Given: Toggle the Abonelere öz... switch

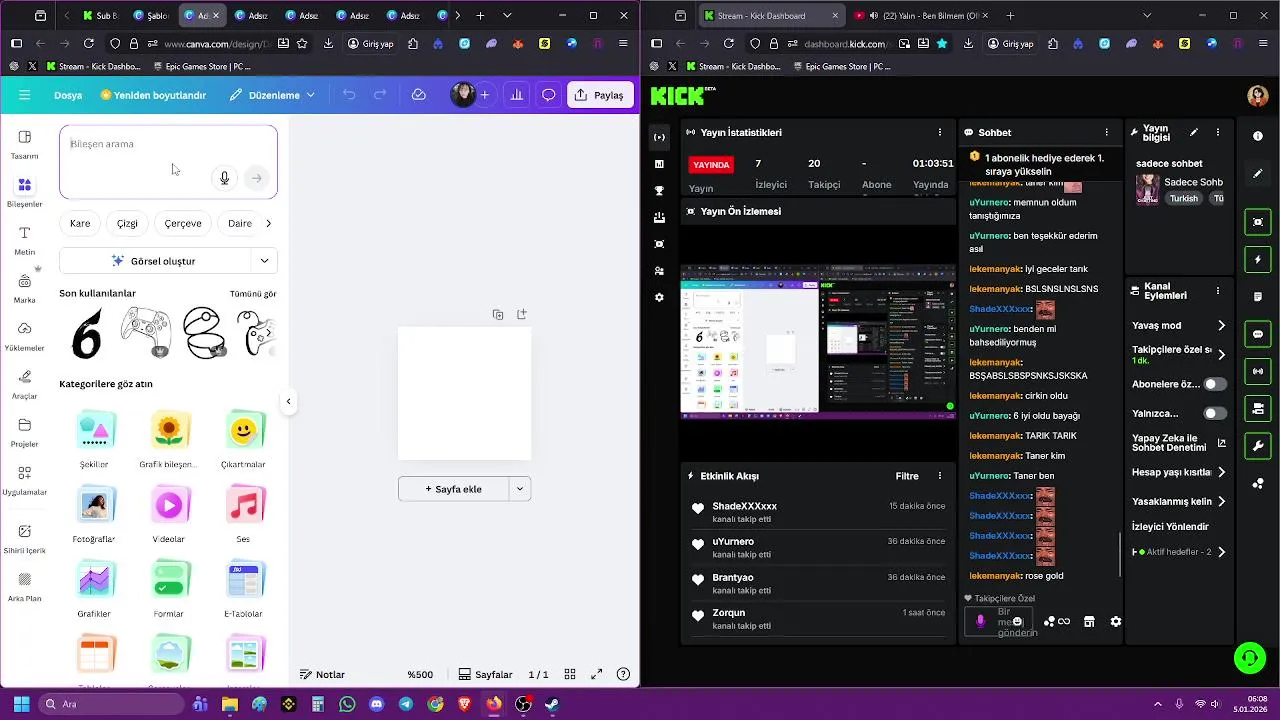Looking at the screenshot, I should point(1215,384).
